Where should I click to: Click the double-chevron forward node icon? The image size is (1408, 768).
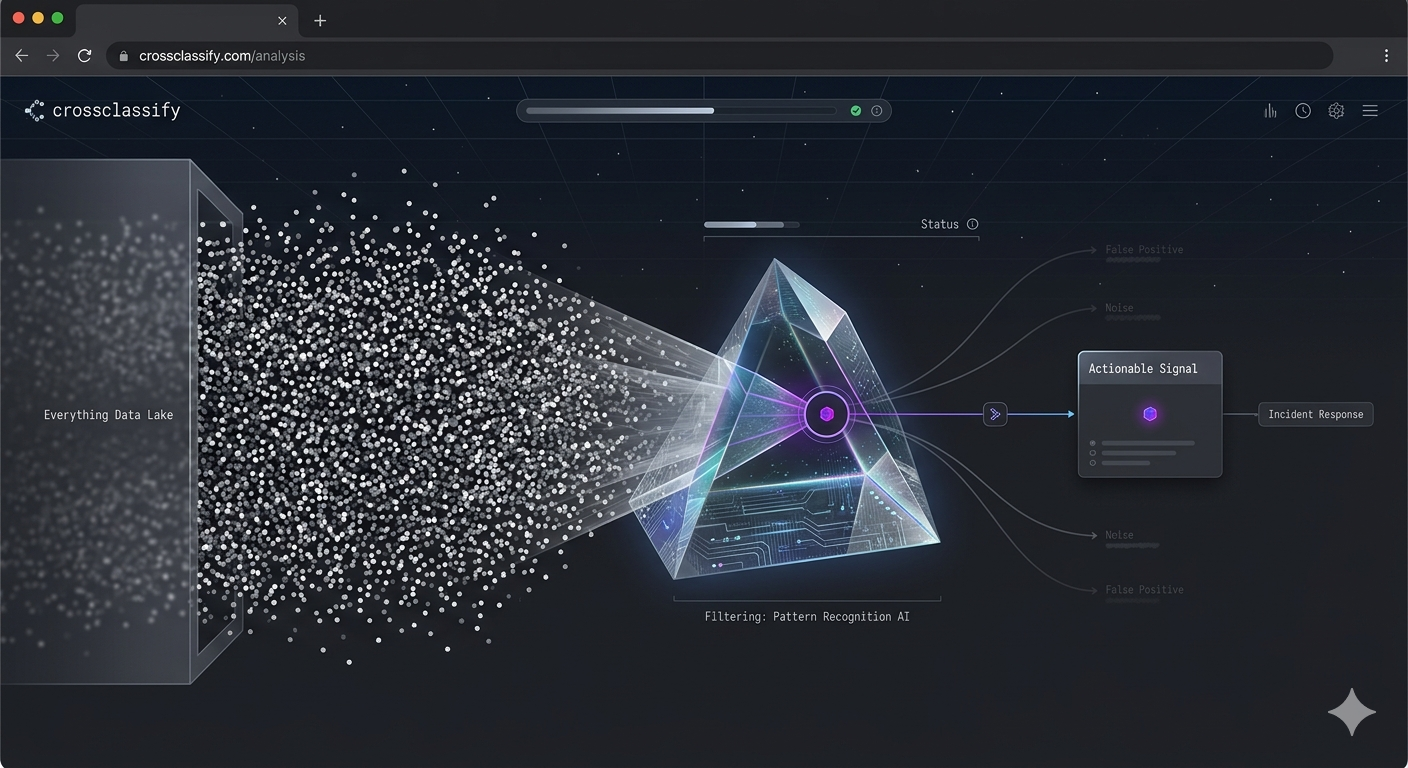pos(995,414)
